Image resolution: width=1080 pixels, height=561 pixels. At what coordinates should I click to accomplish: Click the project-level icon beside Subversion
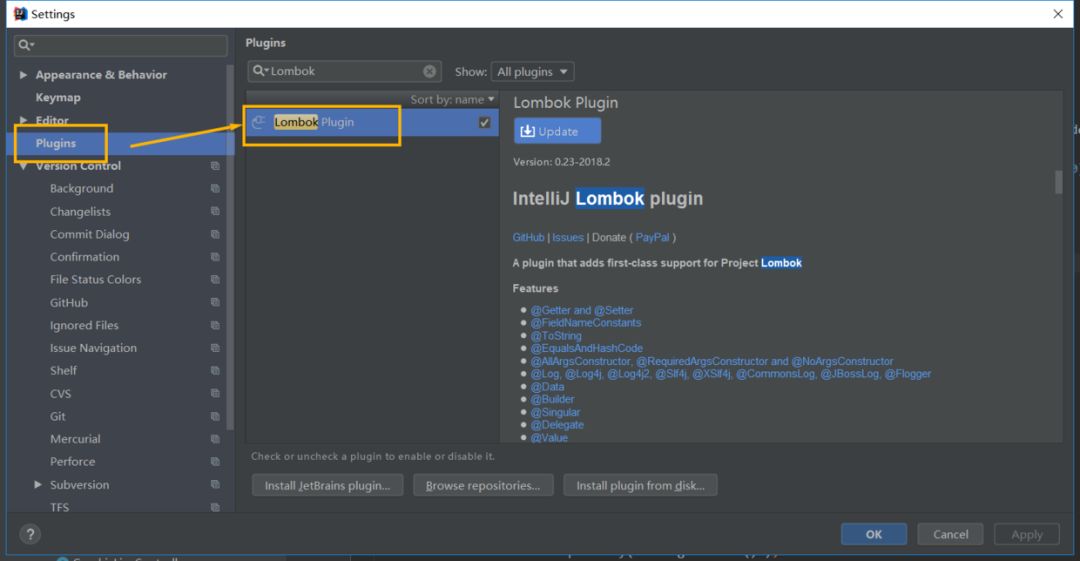[x=215, y=484]
